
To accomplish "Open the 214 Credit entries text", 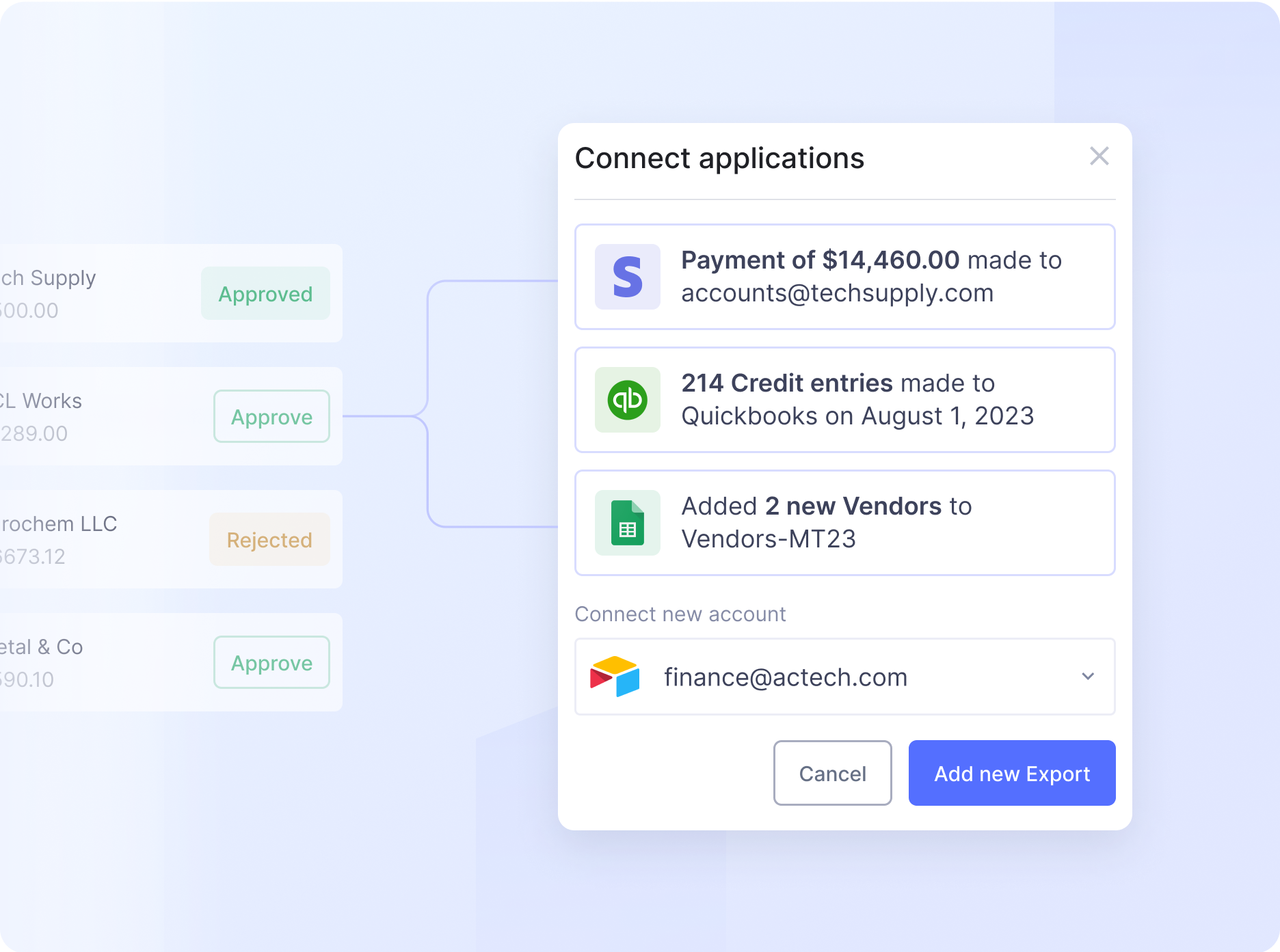I will [x=857, y=400].
